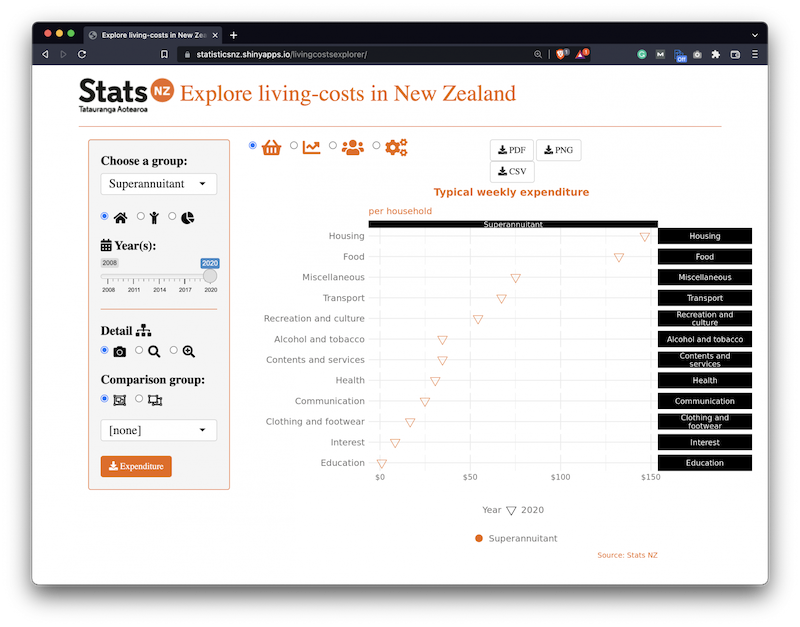The width and height of the screenshot is (800, 627).
Task: Download data as CSV
Action: (x=512, y=171)
